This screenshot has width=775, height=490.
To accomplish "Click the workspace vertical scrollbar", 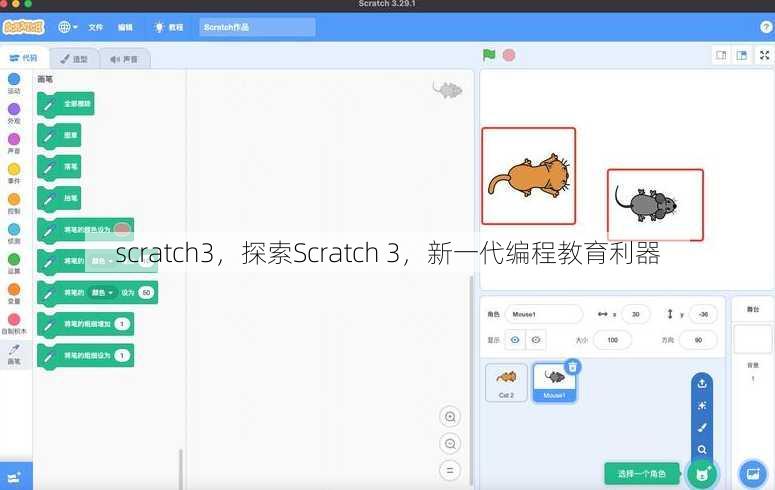I will tap(471, 381).
